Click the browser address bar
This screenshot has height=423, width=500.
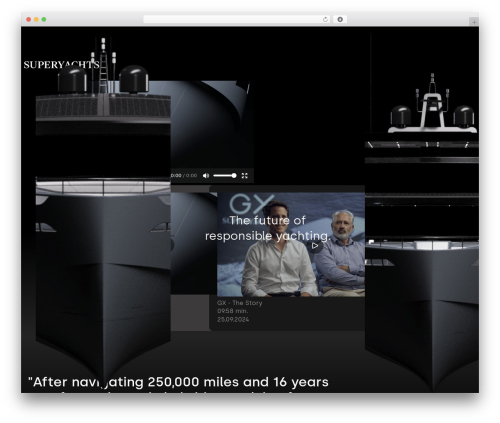pos(237,20)
